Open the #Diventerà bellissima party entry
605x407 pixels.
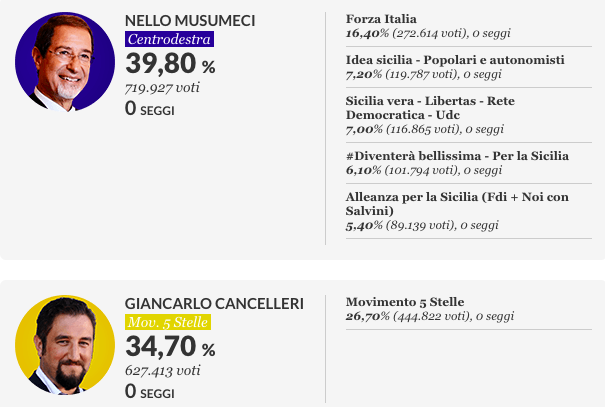(469, 163)
